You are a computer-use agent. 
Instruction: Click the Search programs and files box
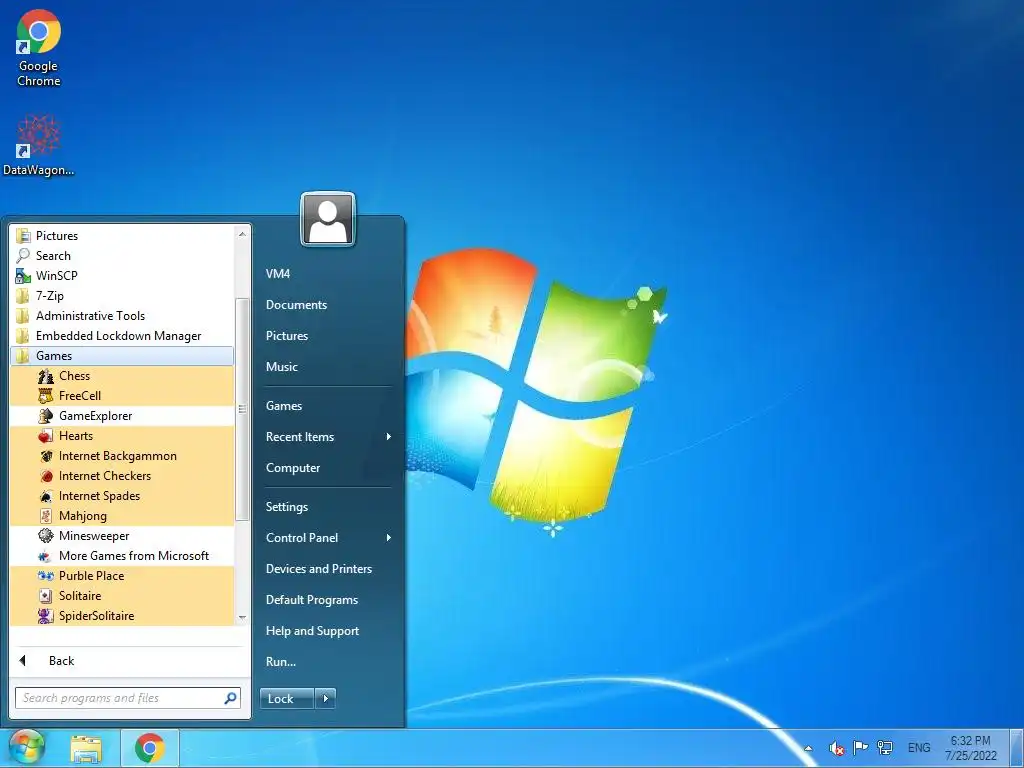click(x=128, y=698)
